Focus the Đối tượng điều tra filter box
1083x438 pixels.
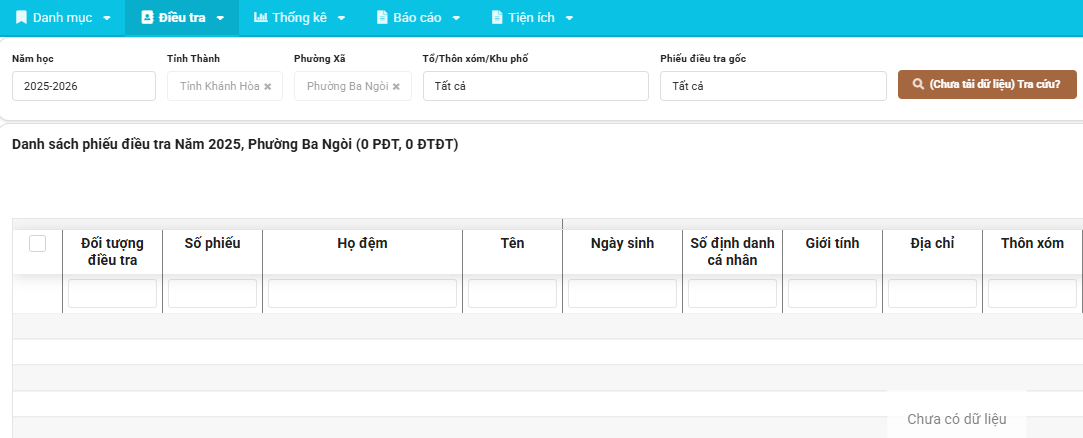[x=113, y=294]
